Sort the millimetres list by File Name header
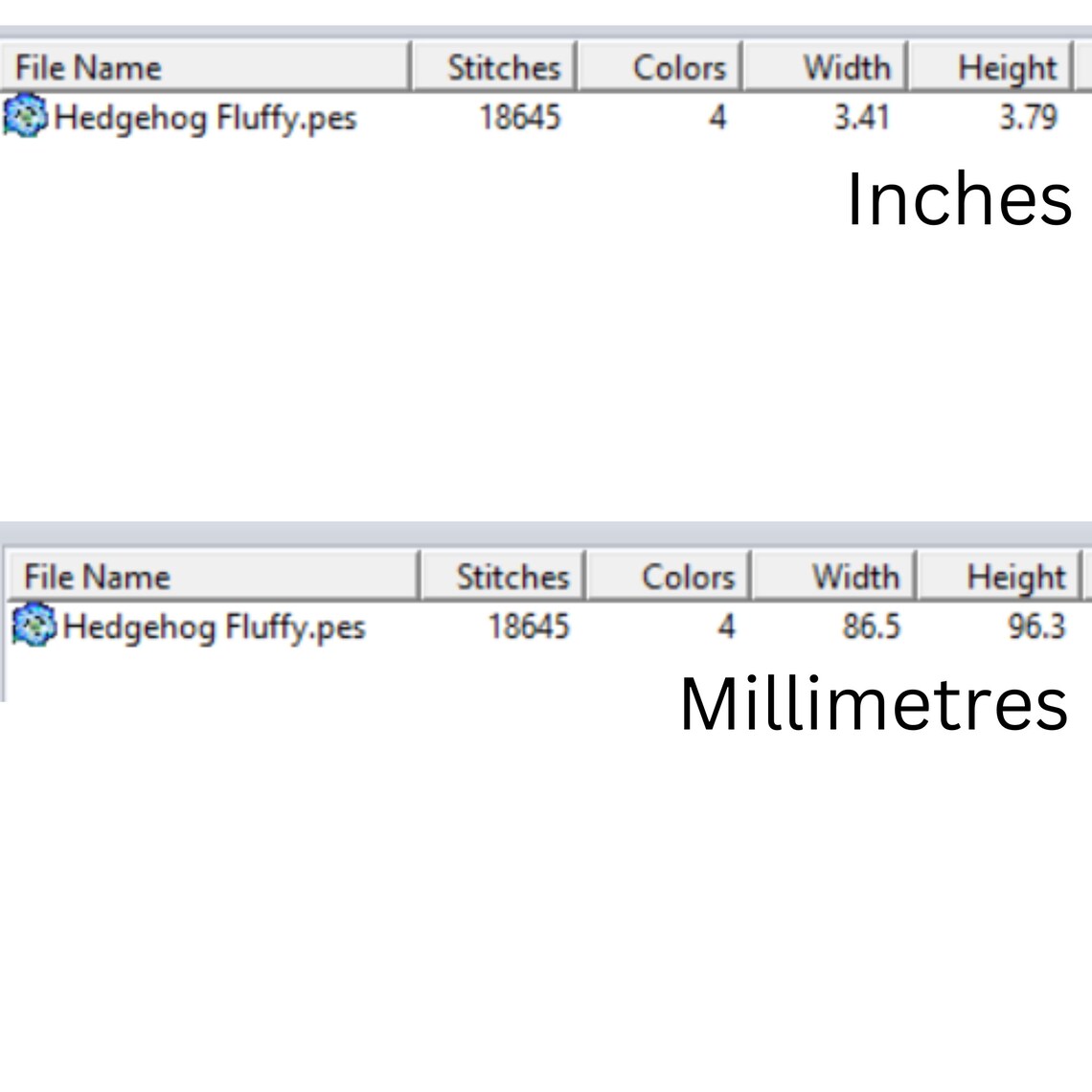Image resolution: width=1092 pixels, height=1092 pixels. (x=213, y=576)
